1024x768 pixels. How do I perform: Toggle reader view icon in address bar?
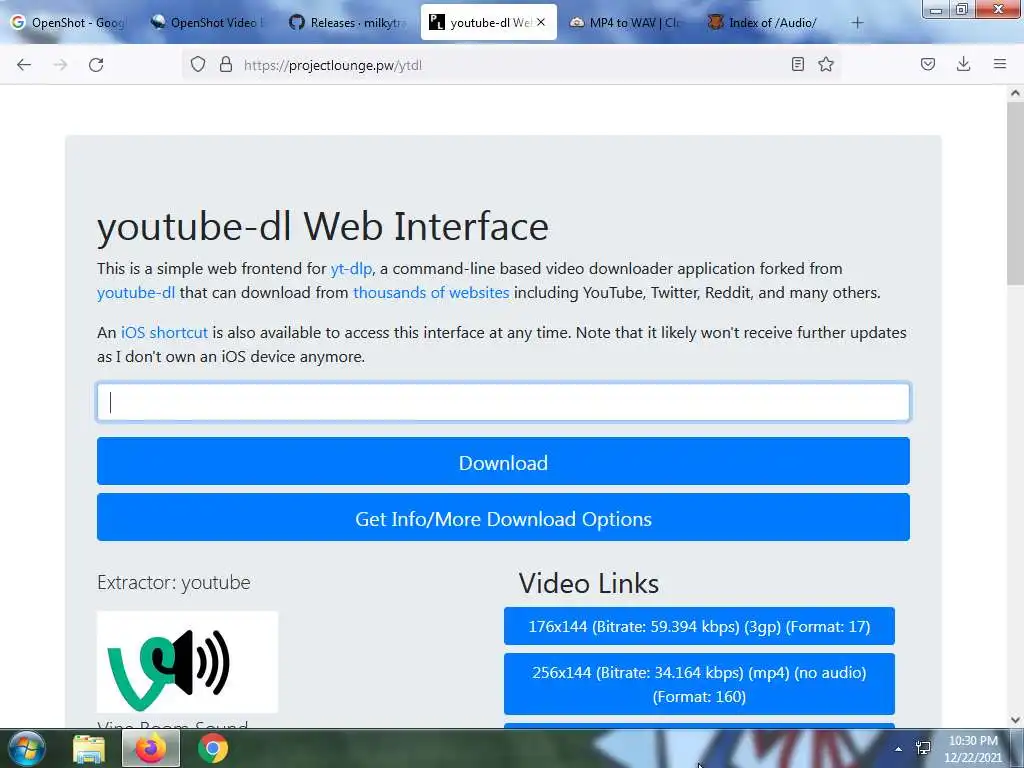[797, 65]
